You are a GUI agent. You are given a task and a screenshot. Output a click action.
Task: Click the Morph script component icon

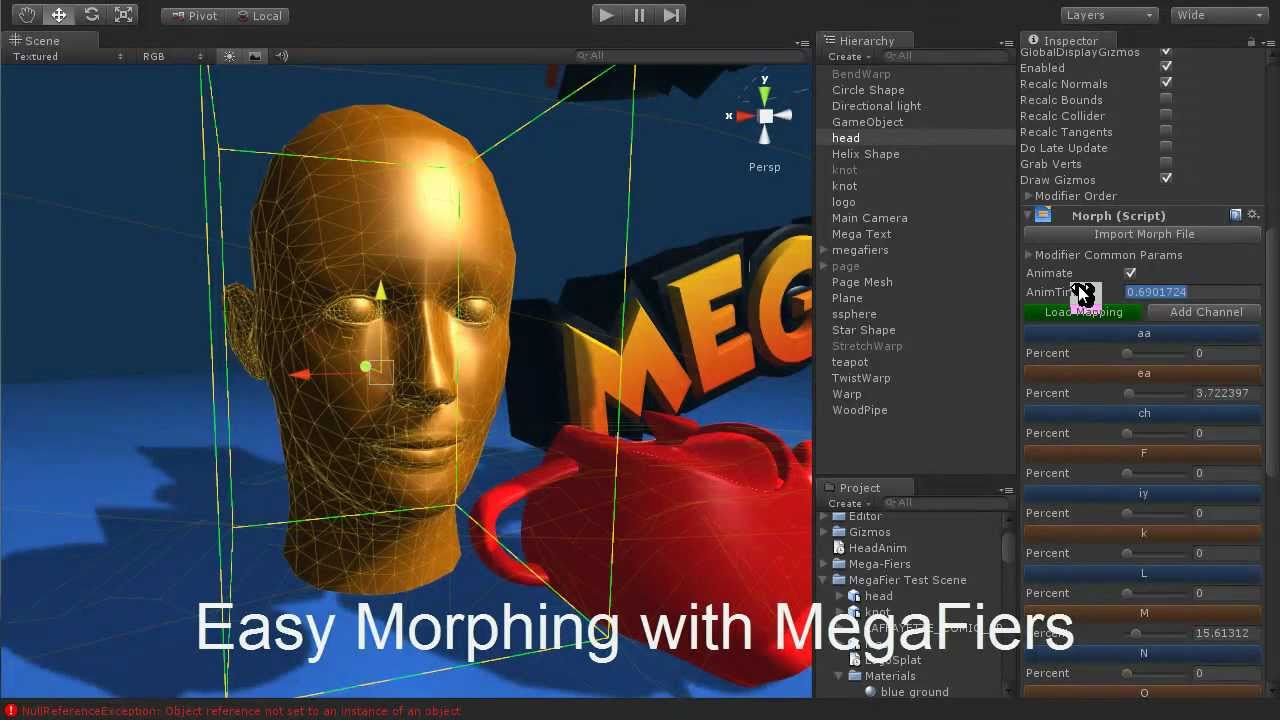(1043, 215)
